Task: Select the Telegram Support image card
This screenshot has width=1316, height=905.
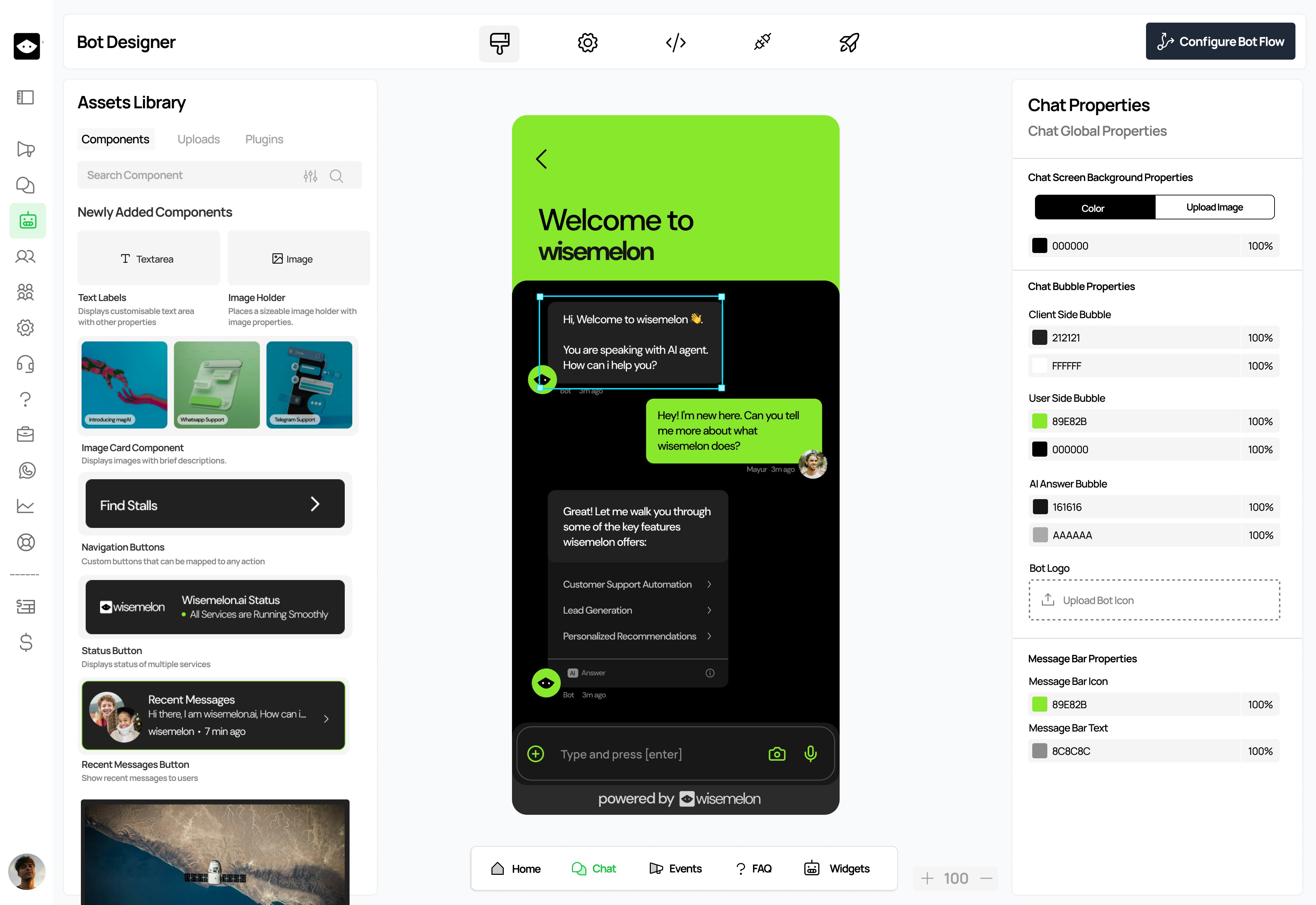Action: [x=309, y=385]
